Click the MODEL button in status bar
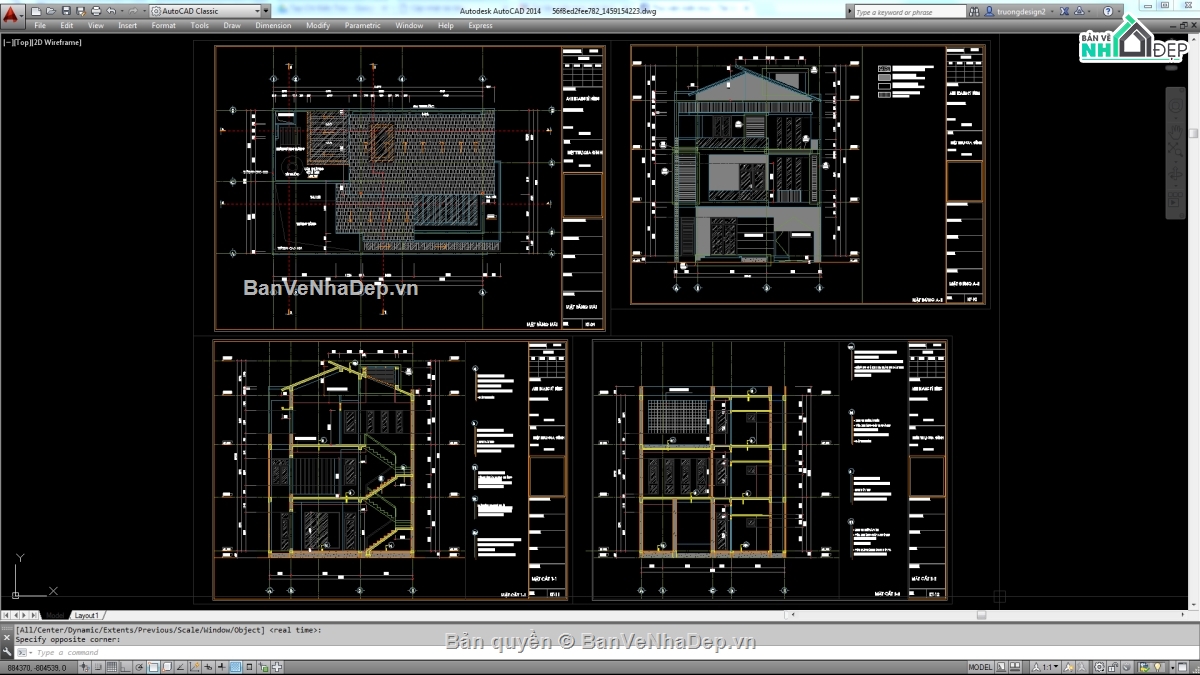Viewport: 1200px width, 675px height. click(980, 667)
